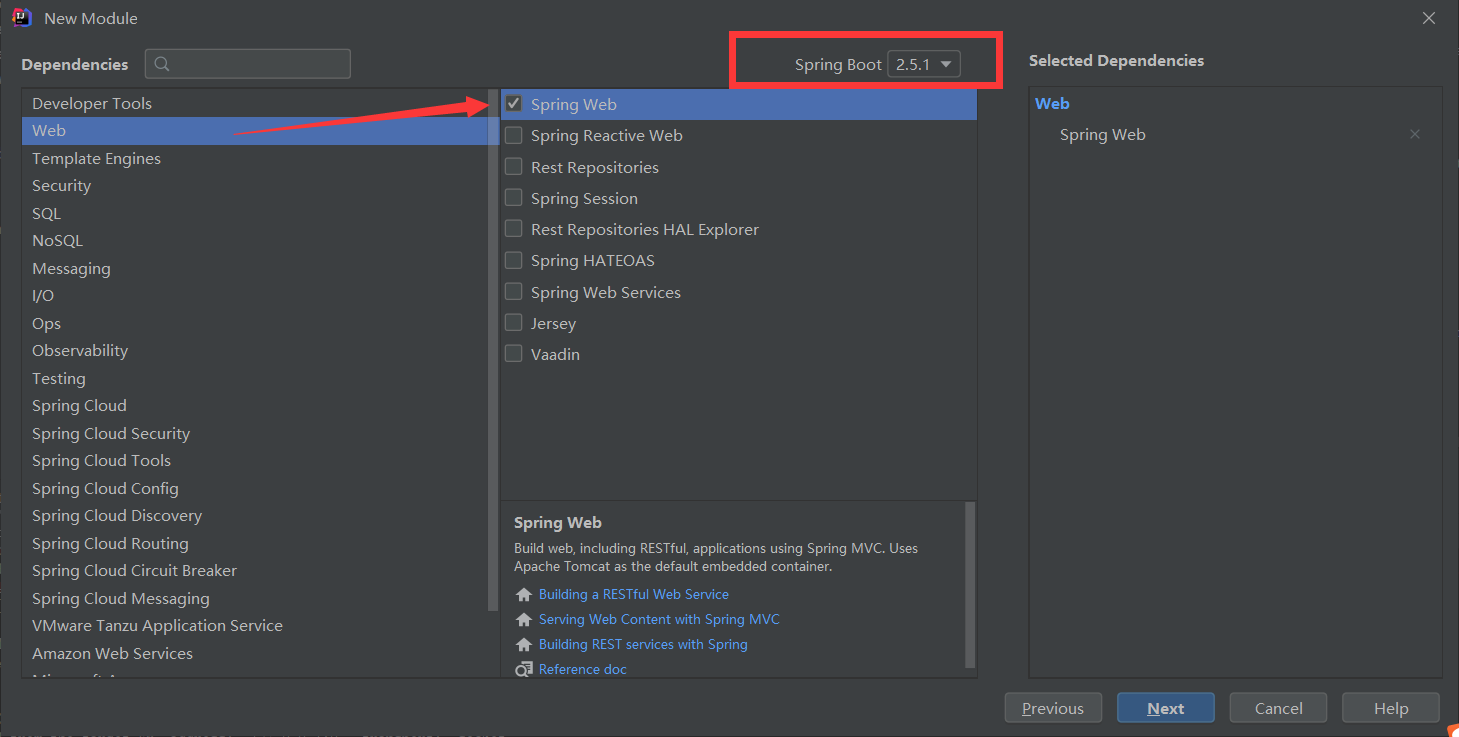Open the Spring Boot version dropdown
Screen dimensions: 1459x737
point(924,64)
